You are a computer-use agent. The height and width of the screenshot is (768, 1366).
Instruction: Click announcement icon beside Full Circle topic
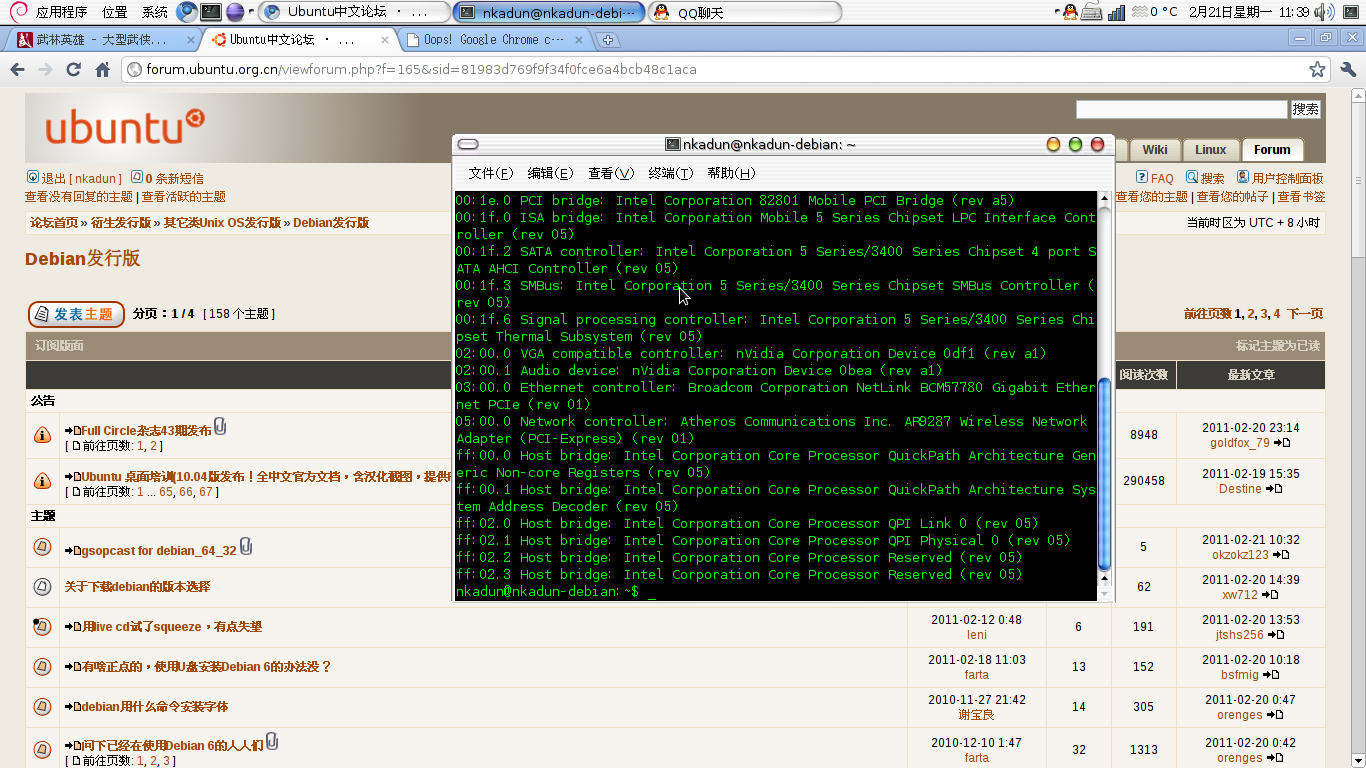point(42,435)
